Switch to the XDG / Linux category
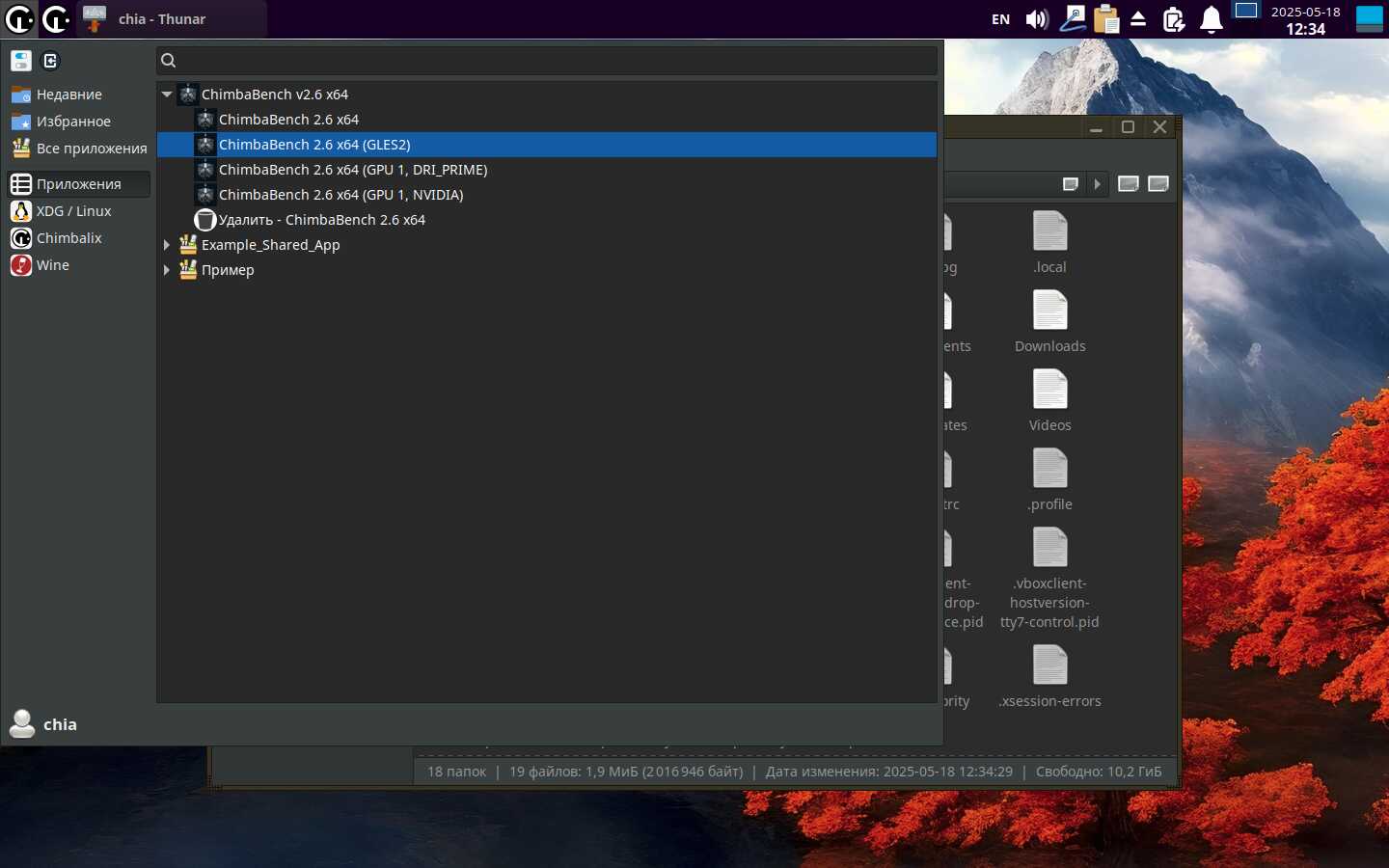Image resolution: width=1389 pixels, height=868 pixels. click(78, 211)
